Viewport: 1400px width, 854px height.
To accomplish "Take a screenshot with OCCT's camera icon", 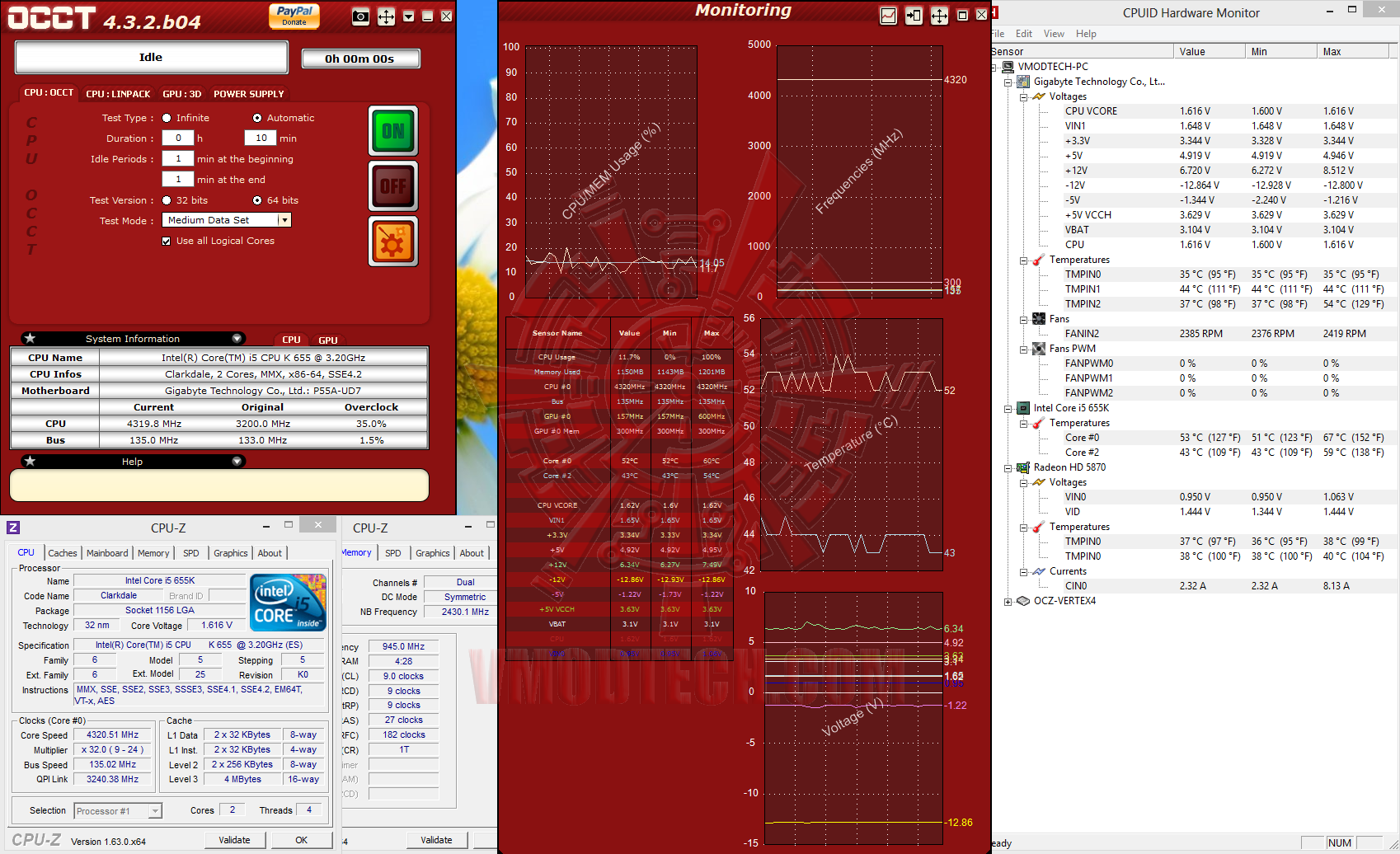I will 360,16.
